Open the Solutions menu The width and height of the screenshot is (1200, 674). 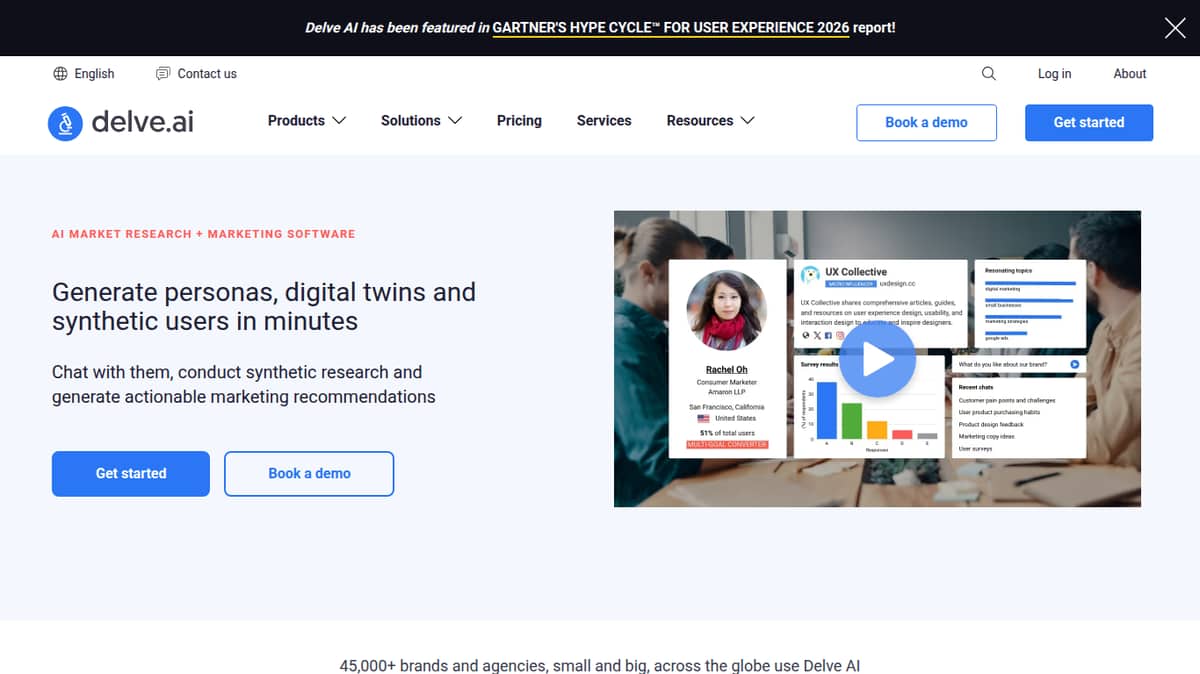click(x=410, y=121)
